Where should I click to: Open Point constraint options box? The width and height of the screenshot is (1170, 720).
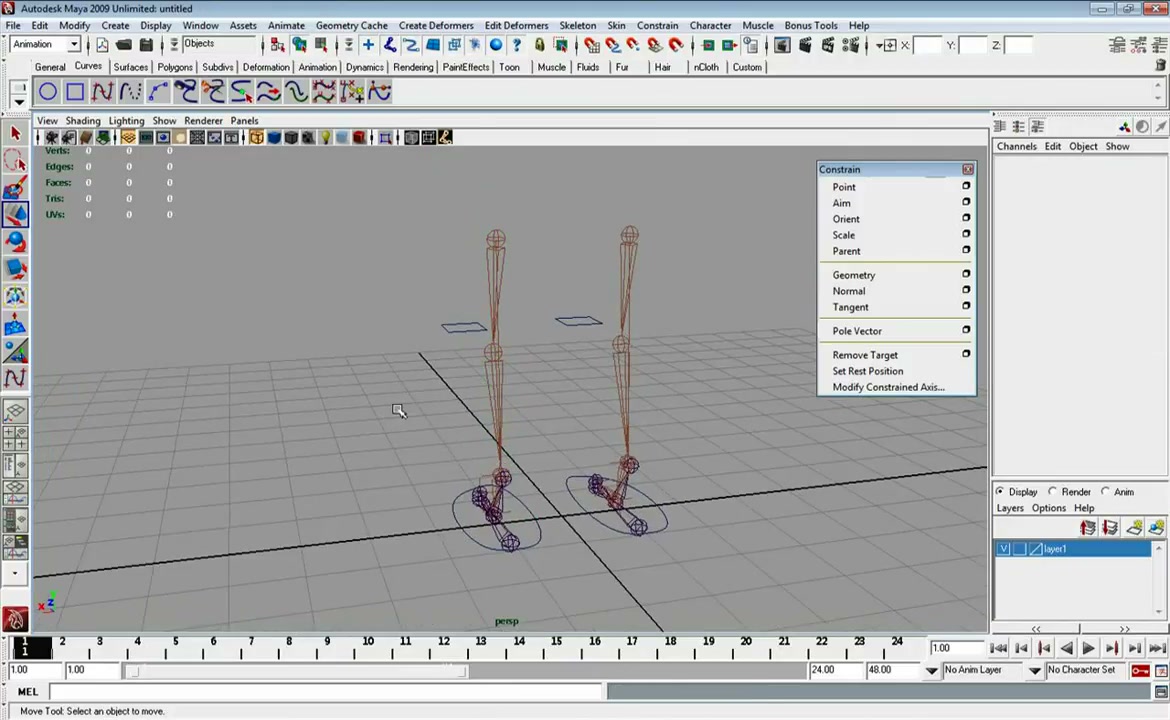(x=966, y=186)
